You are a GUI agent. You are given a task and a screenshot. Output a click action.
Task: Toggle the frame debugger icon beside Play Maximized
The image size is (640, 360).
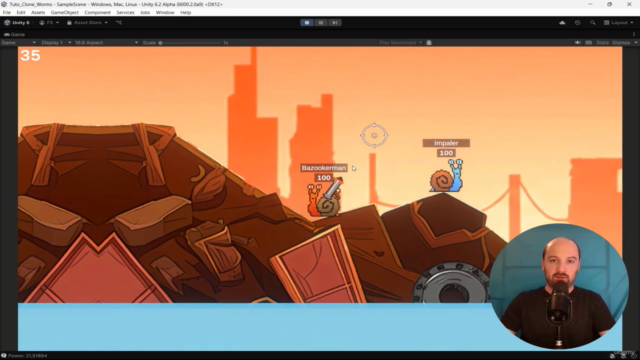click(x=429, y=42)
